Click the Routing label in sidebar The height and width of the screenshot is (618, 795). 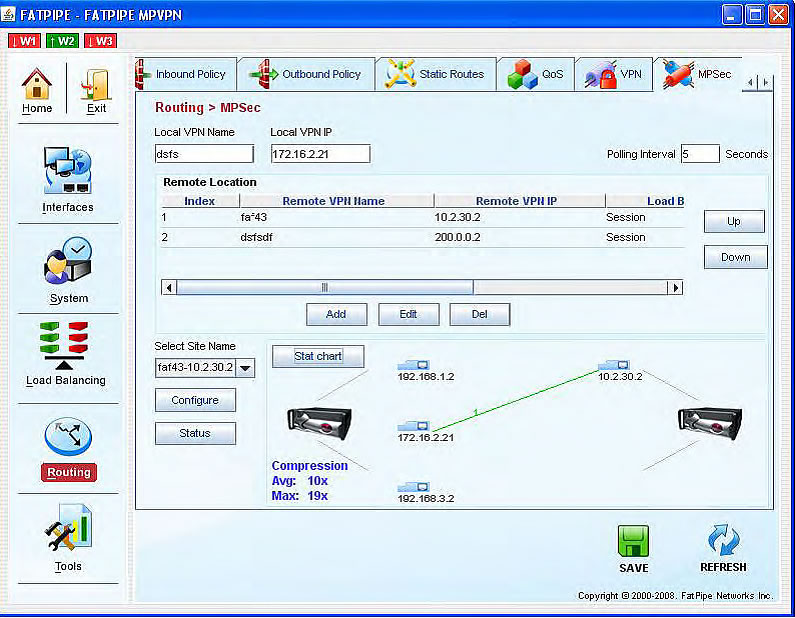tap(69, 472)
